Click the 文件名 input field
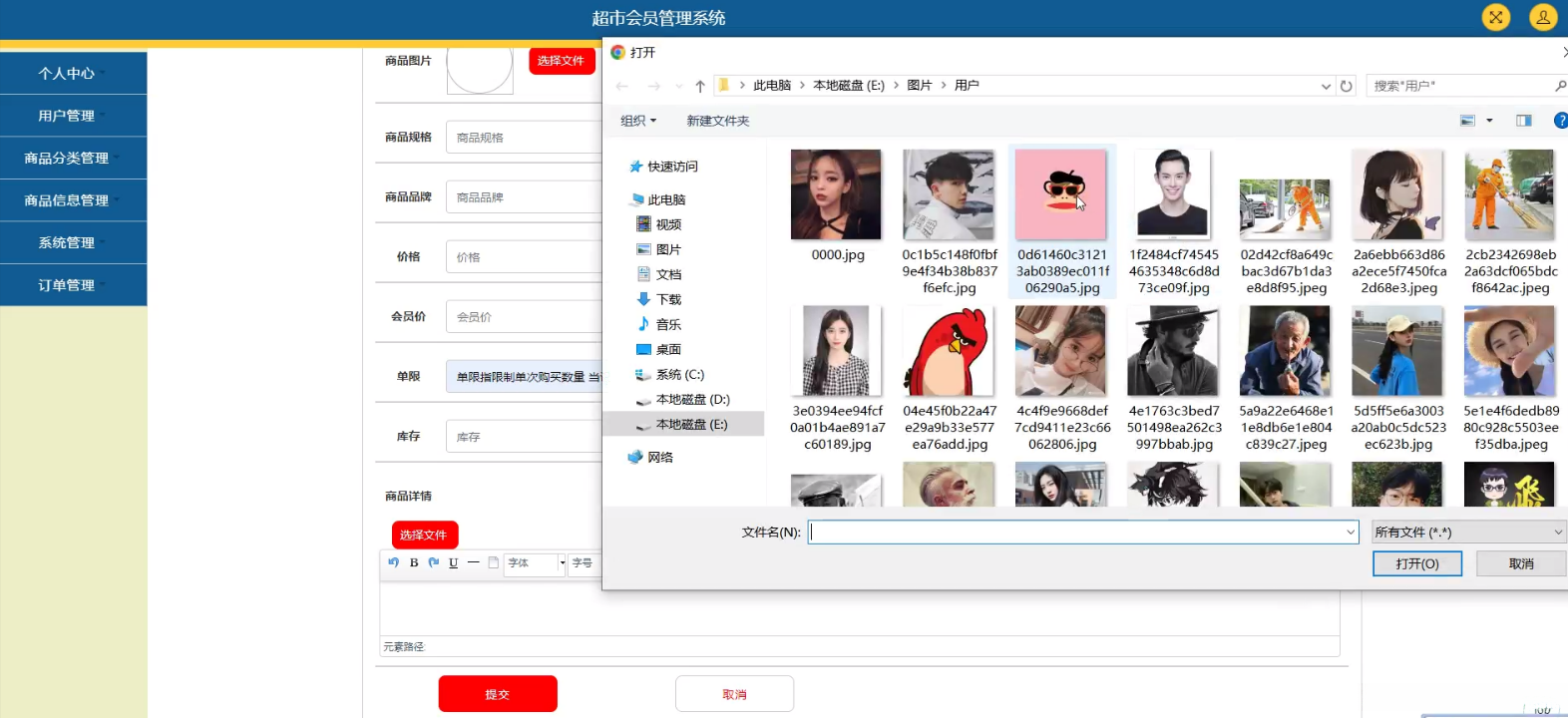 click(1083, 533)
